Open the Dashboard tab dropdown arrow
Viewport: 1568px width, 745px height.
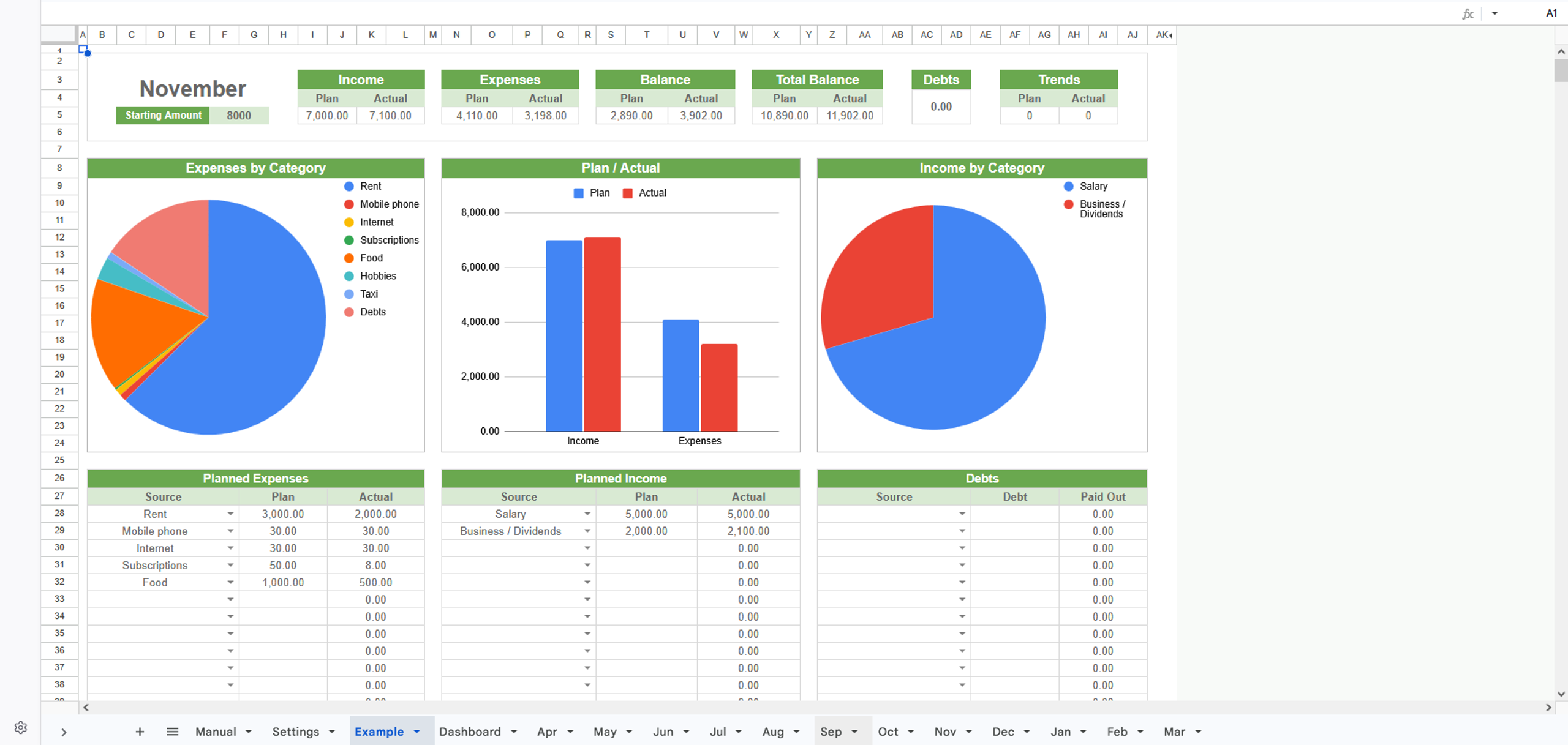514,732
